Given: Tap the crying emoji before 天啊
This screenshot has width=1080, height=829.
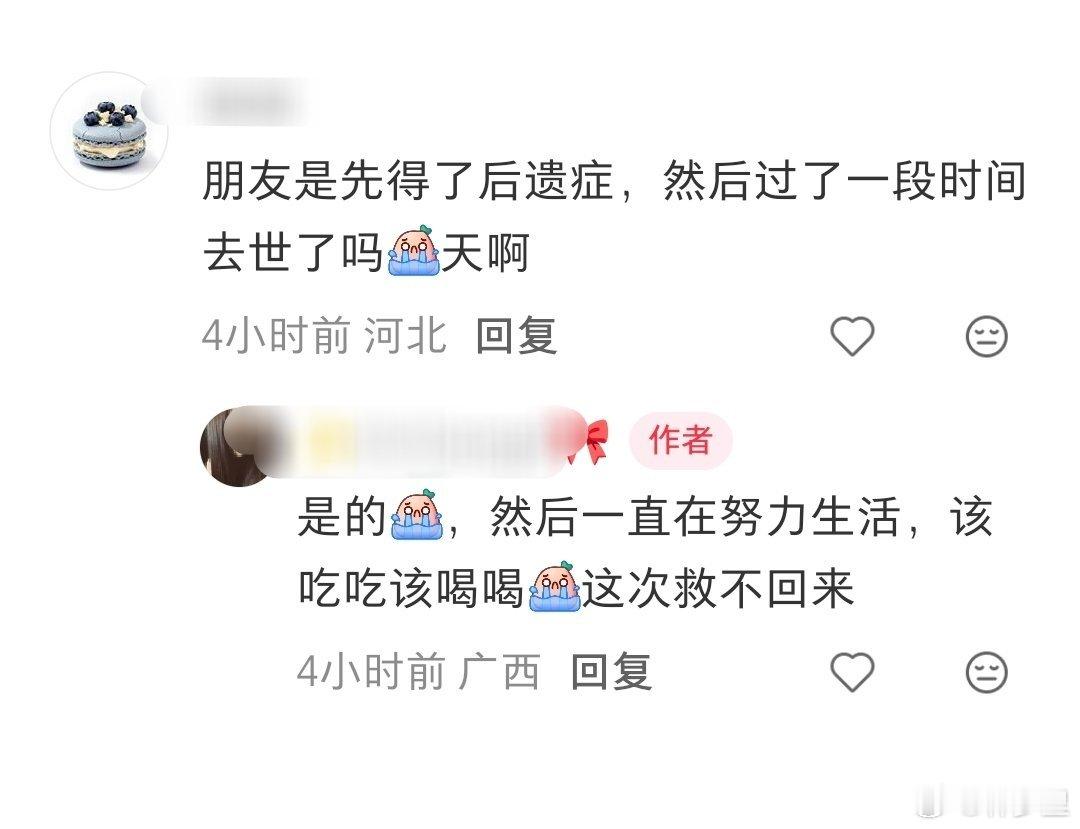Looking at the screenshot, I should pyautogui.click(x=413, y=251).
